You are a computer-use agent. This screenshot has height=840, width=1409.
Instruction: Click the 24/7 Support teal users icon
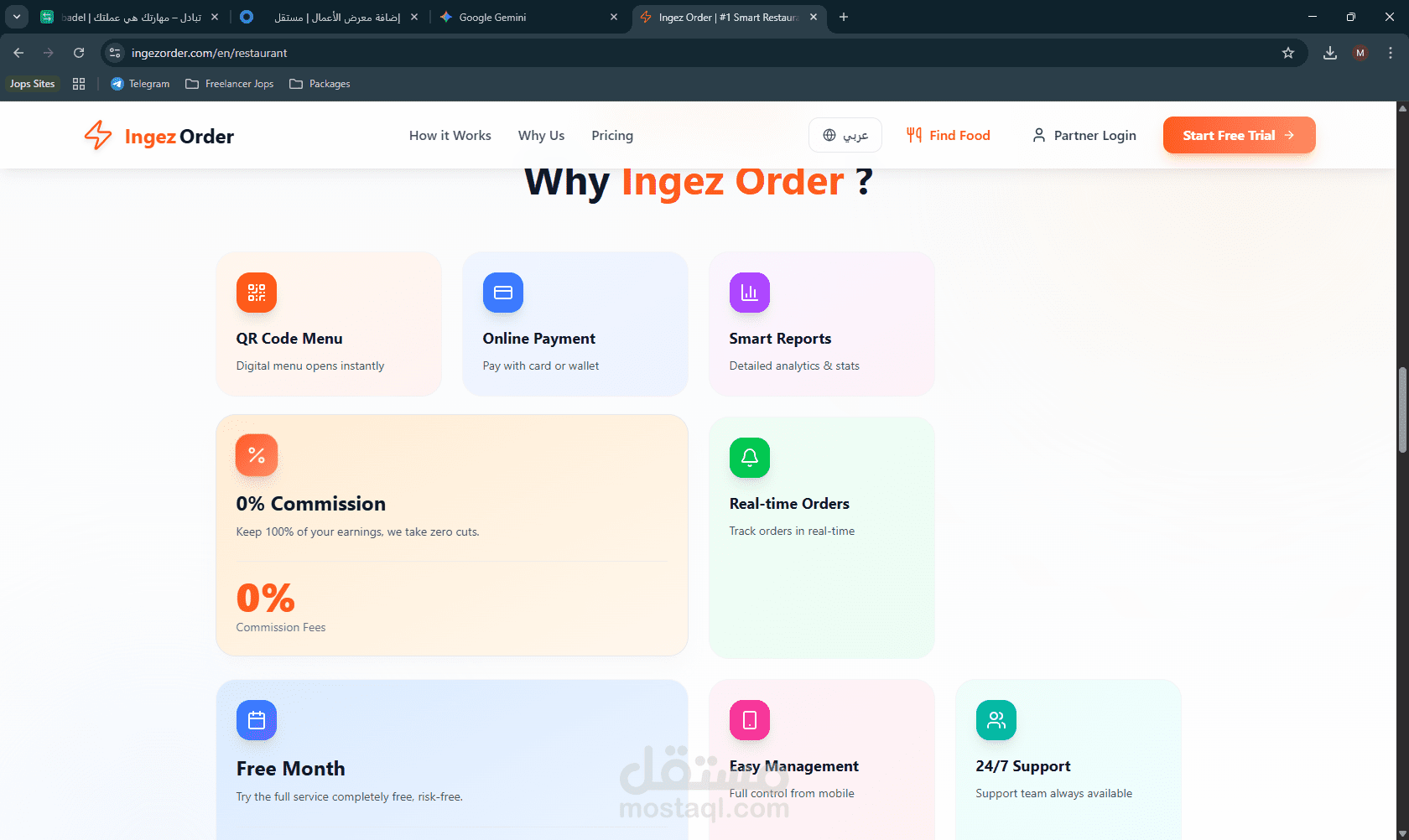point(996,720)
